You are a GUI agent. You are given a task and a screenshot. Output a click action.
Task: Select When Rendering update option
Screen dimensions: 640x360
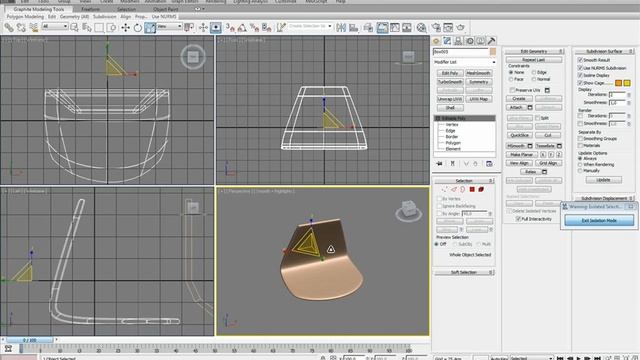pyautogui.click(x=580, y=164)
